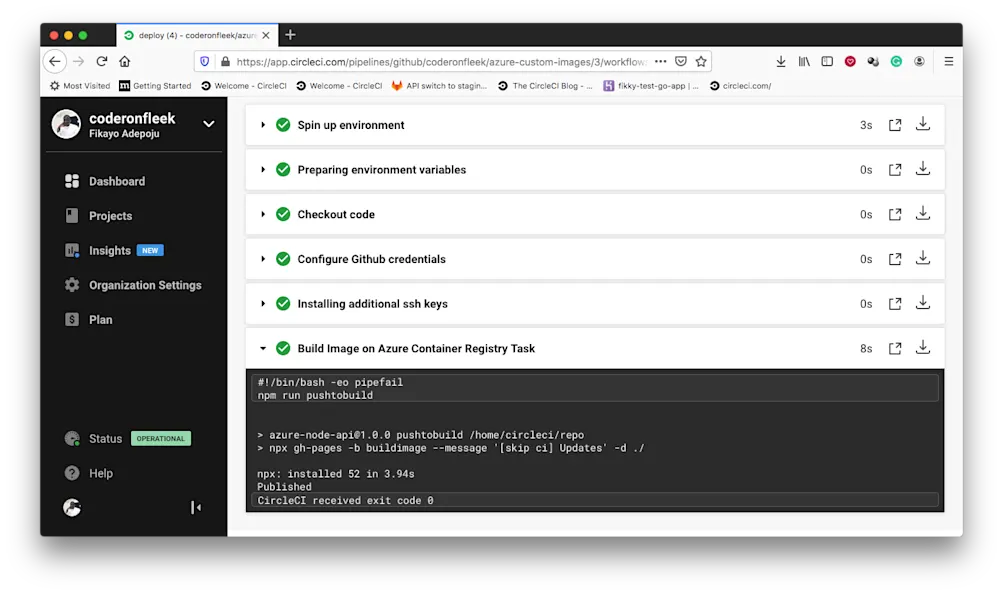Click the user avatar at sidebar bottom
Image resolution: width=1003 pixels, height=594 pixels.
[72, 508]
